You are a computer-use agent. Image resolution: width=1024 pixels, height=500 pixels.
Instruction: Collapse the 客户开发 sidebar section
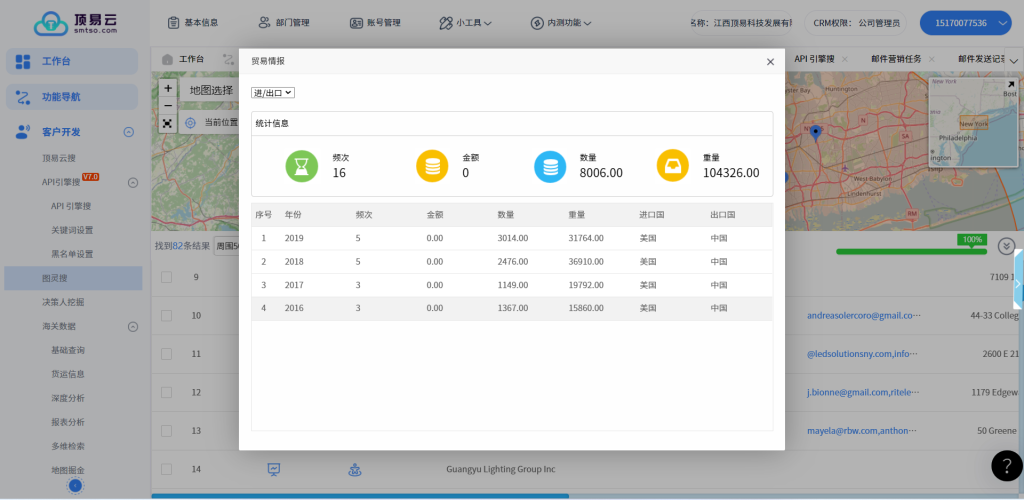(x=129, y=132)
